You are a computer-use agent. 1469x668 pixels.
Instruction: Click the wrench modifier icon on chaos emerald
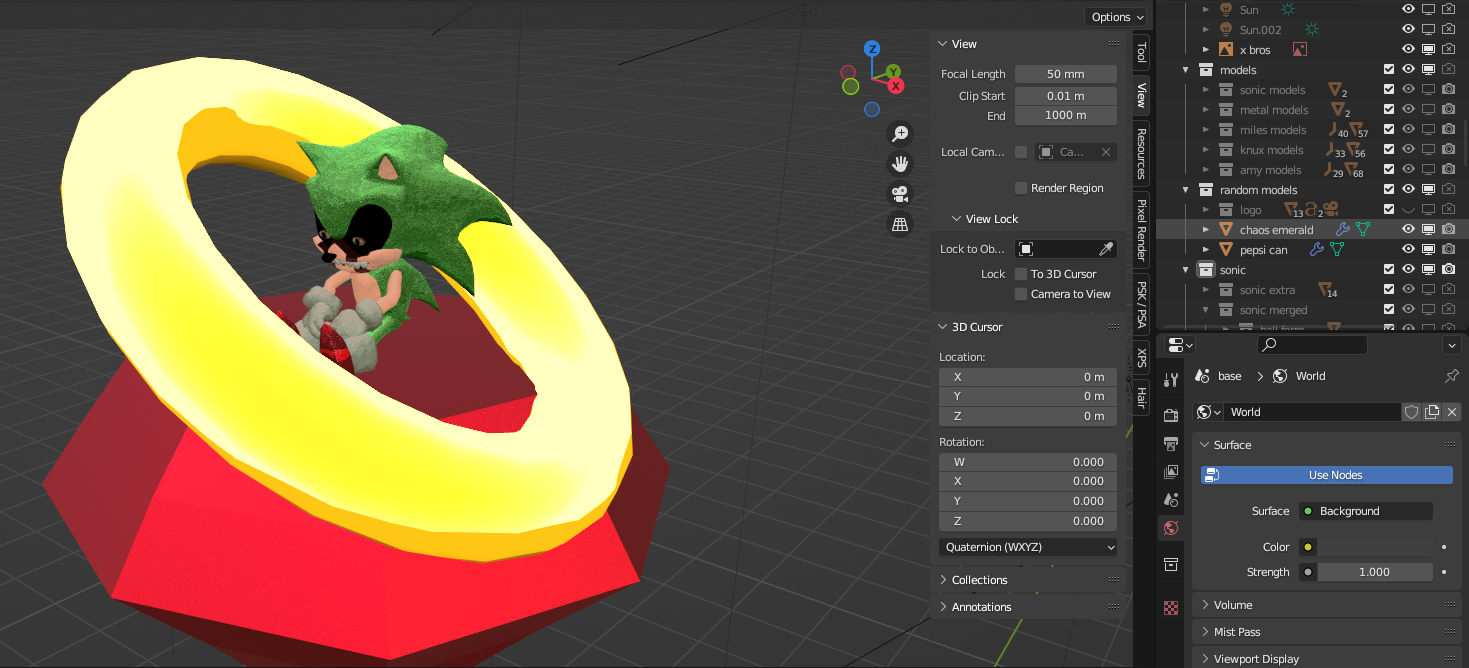pyautogui.click(x=1343, y=230)
